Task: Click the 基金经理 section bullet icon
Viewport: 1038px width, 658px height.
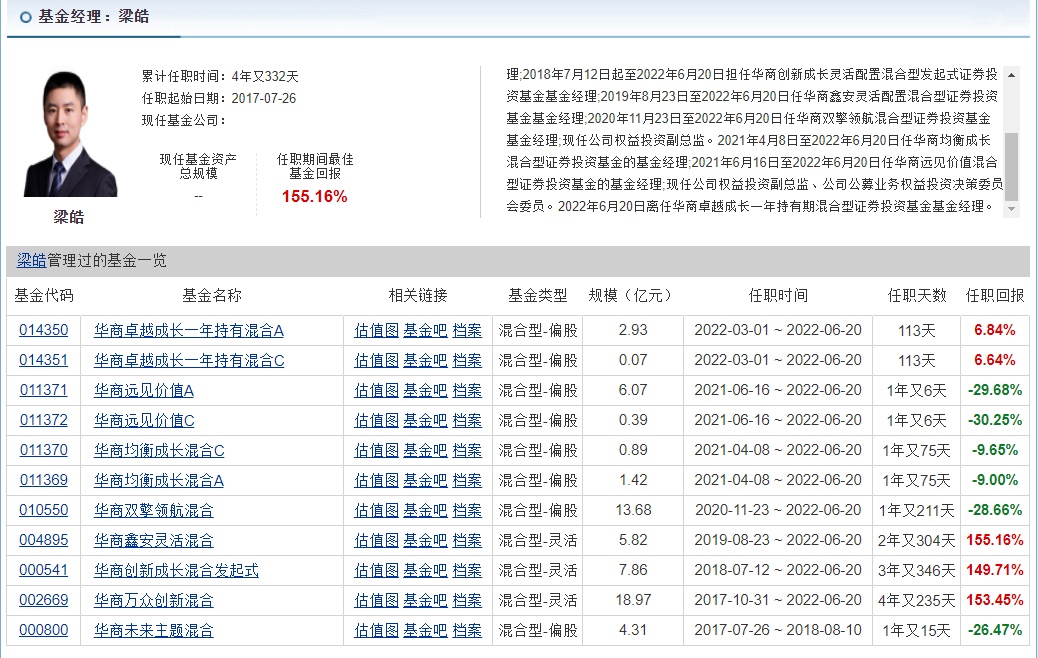Action: click(x=25, y=17)
